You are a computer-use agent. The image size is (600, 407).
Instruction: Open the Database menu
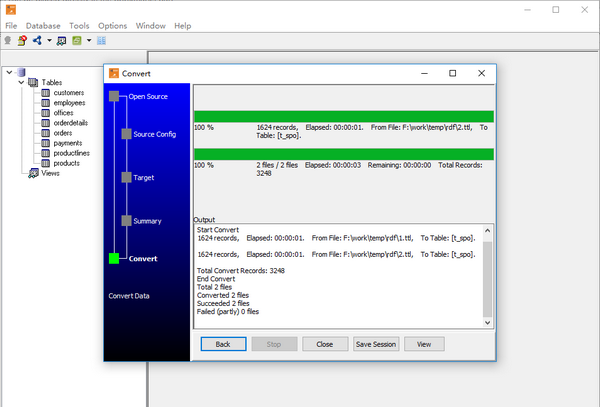click(x=43, y=26)
